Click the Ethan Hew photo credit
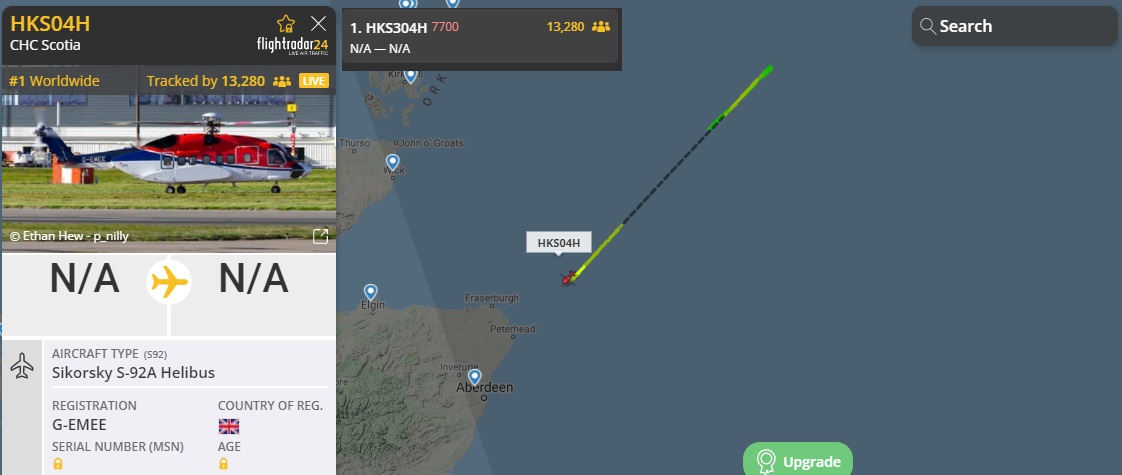The height and width of the screenshot is (475, 1122). 69,235
